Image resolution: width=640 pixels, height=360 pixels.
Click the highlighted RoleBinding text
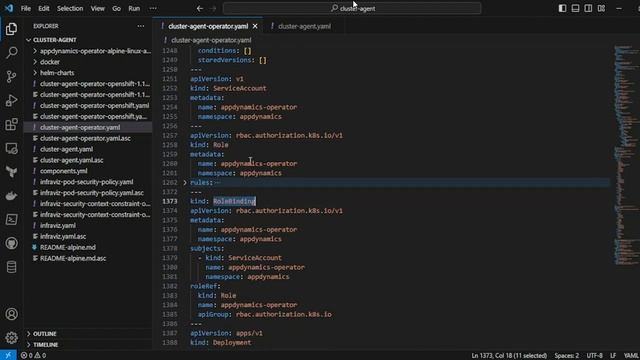pyautogui.click(x=234, y=201)
